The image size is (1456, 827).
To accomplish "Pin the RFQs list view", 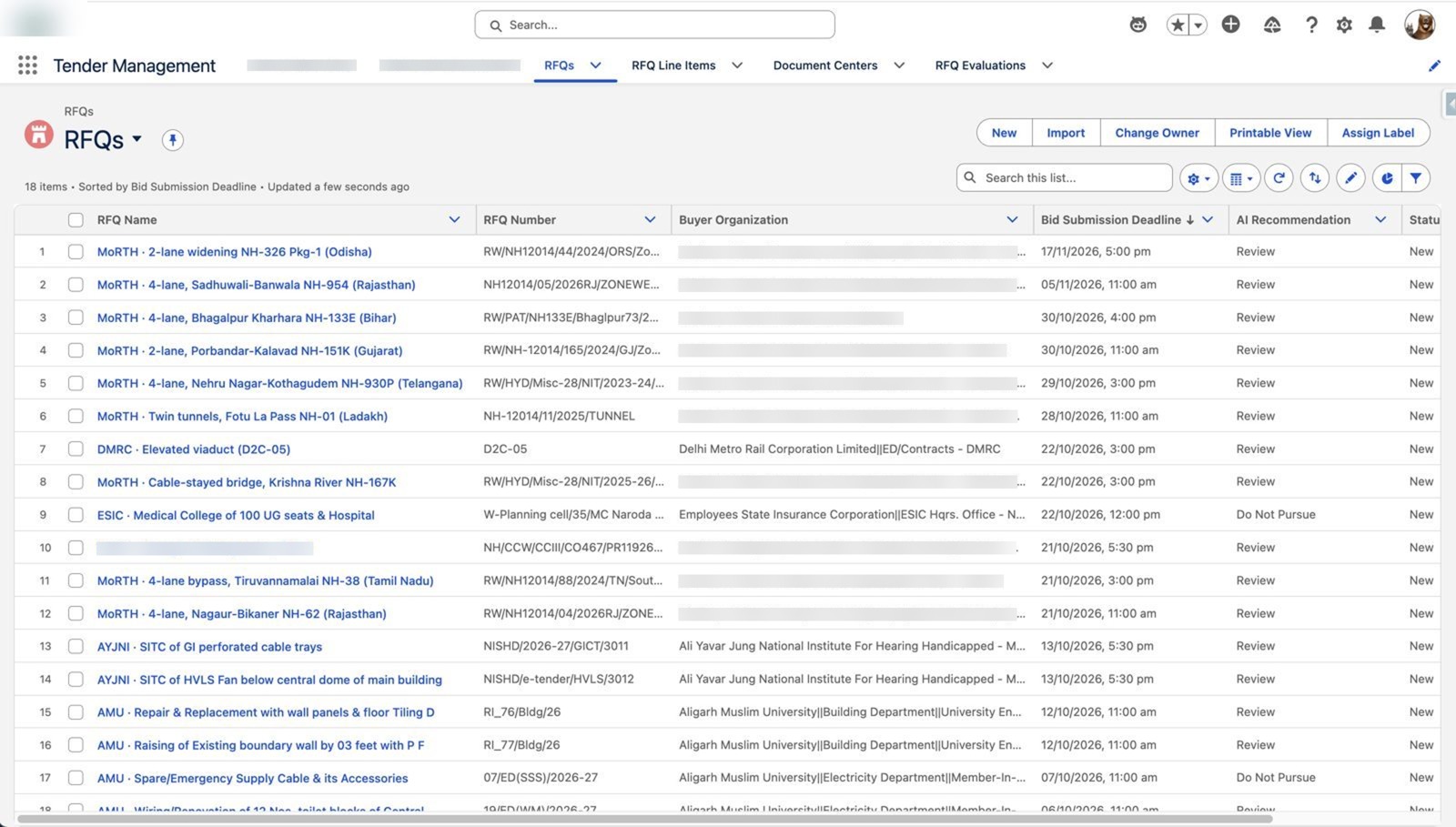I will (x=173, y=140).
